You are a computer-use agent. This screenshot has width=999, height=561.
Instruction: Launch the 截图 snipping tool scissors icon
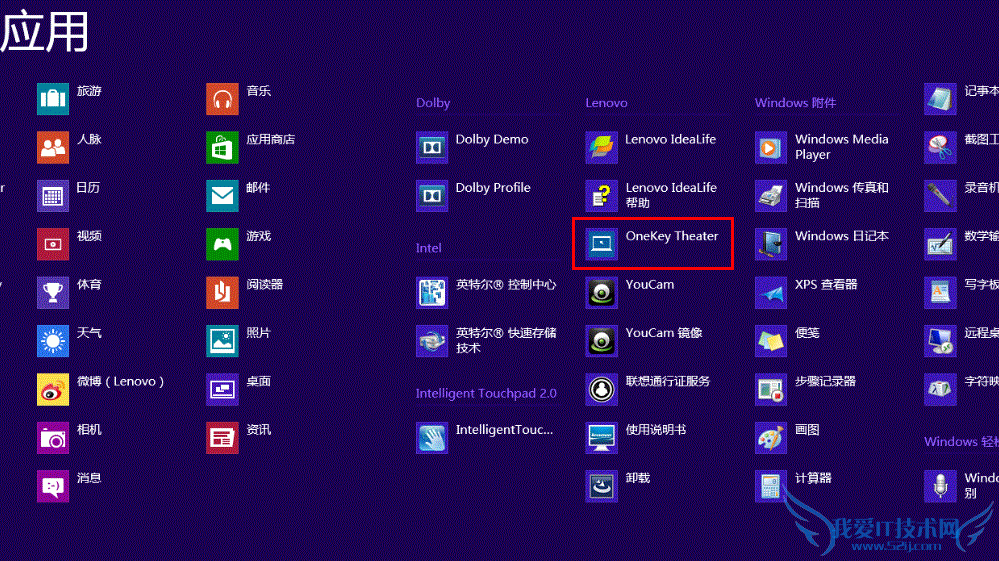pyautogui.click(x=940, y=147)
